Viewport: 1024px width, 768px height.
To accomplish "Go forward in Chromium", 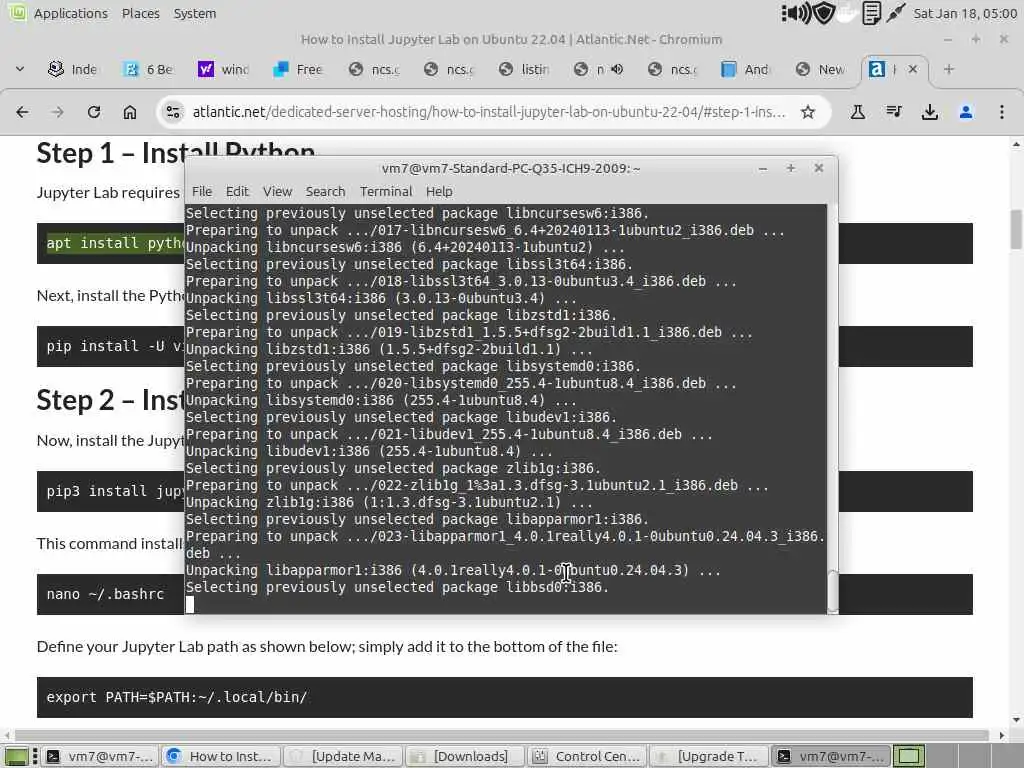I will [57, 112].
